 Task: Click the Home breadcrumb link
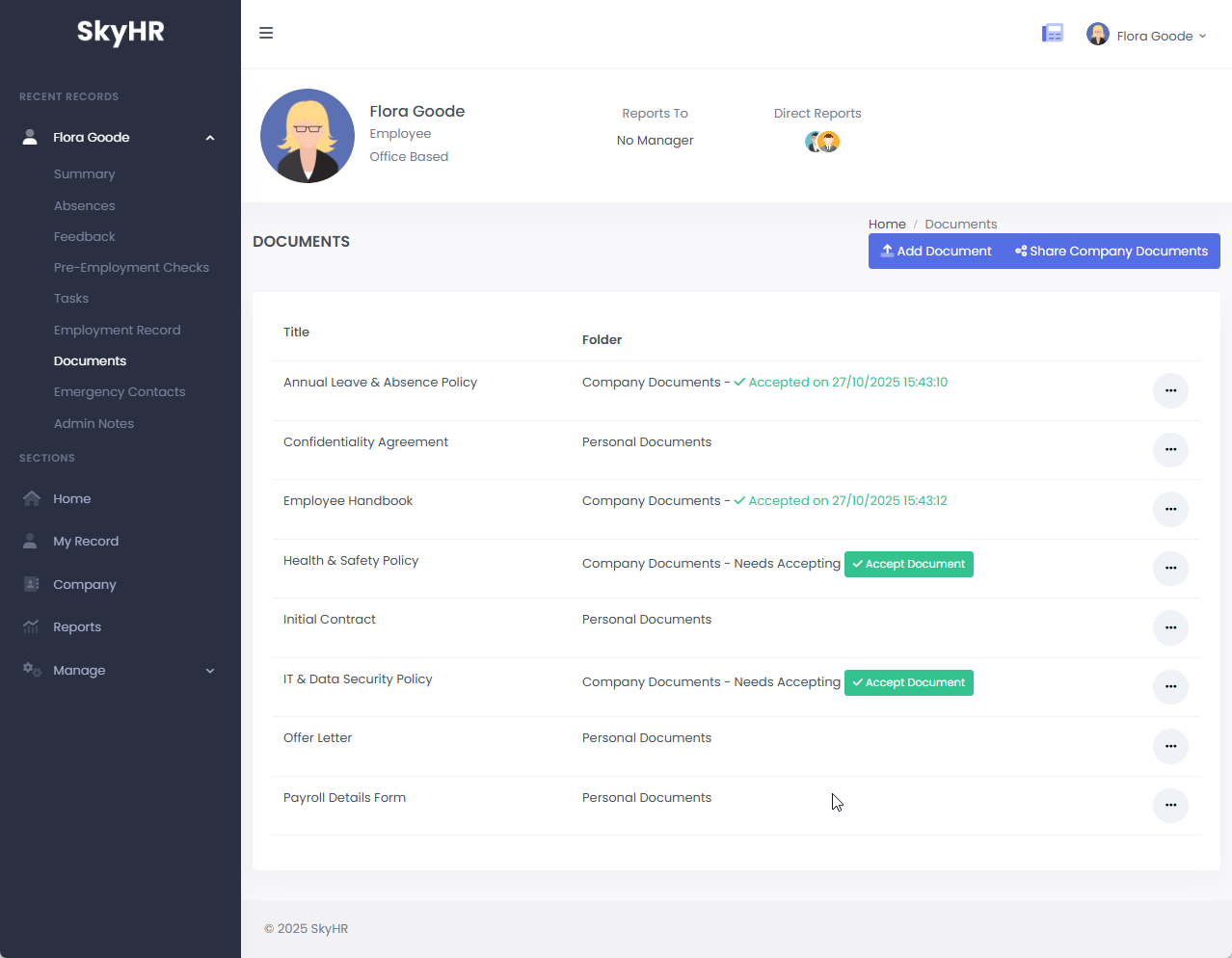[887, 224]
